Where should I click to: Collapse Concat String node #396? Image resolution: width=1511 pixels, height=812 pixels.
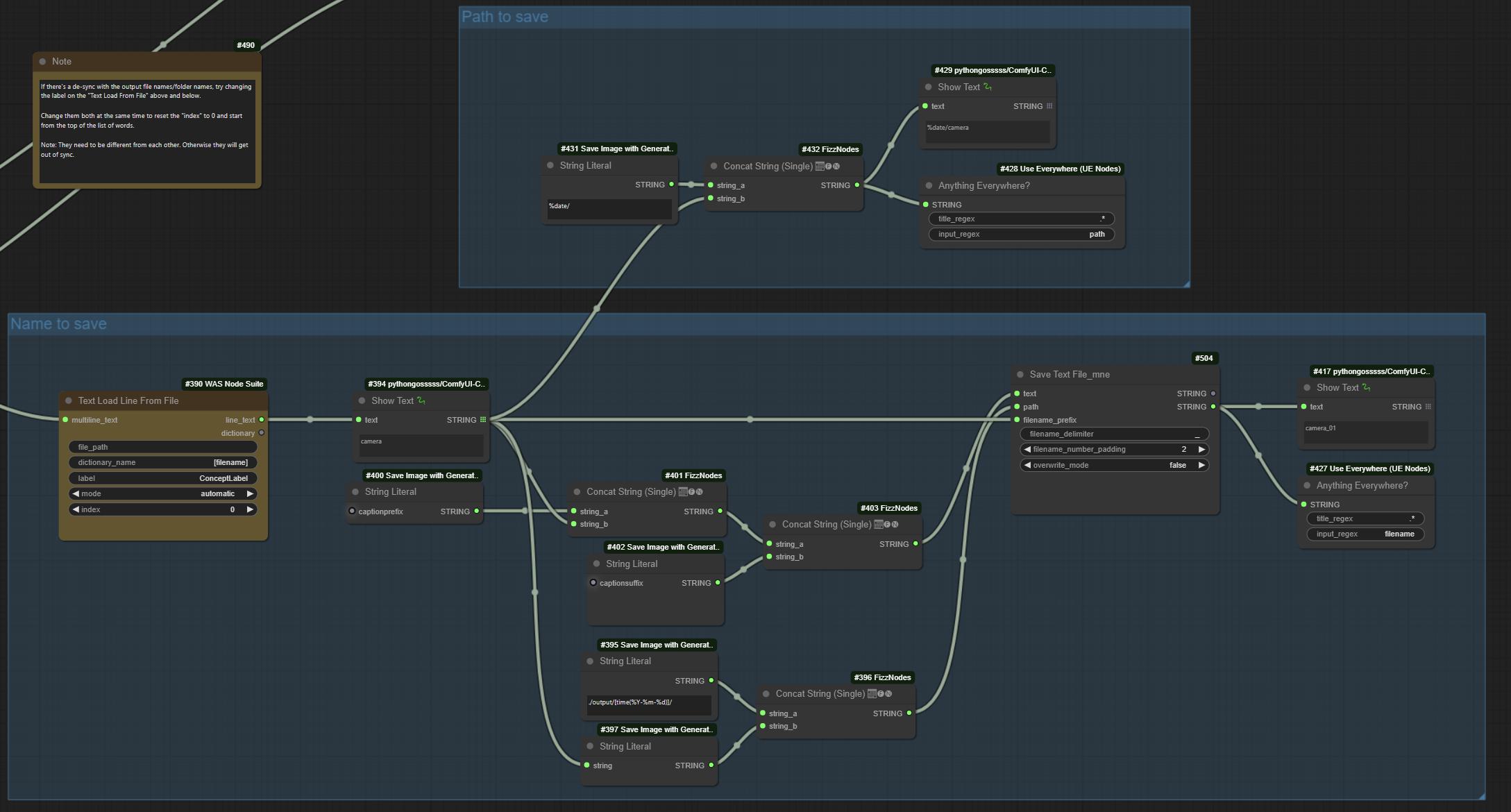(x=766, y=694)
